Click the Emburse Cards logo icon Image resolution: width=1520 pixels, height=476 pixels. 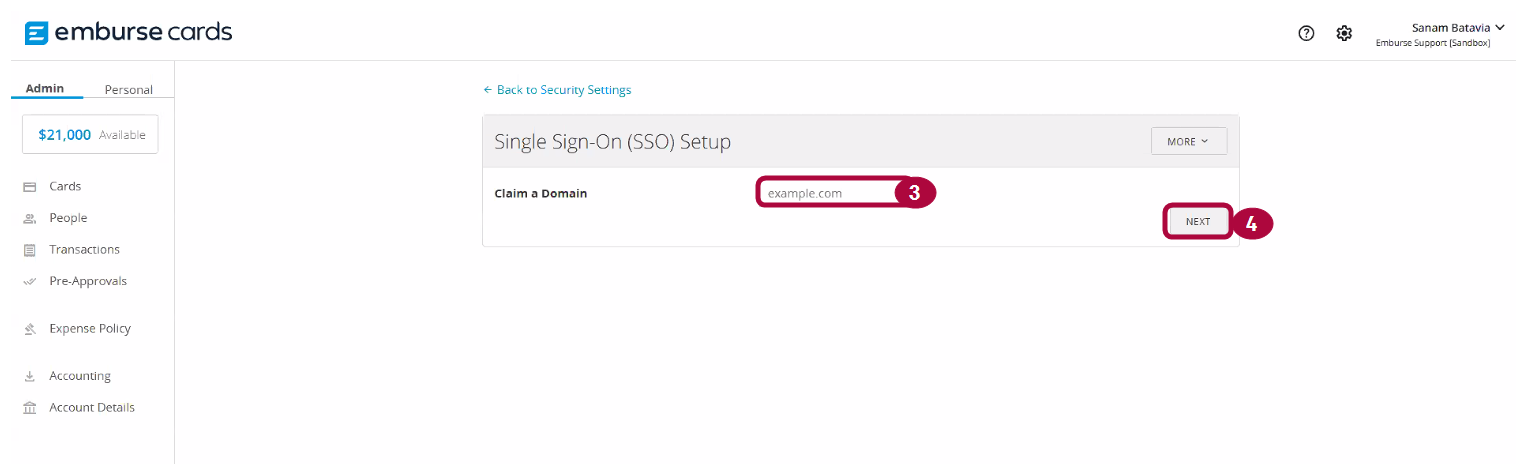click(x=36, y=33)
